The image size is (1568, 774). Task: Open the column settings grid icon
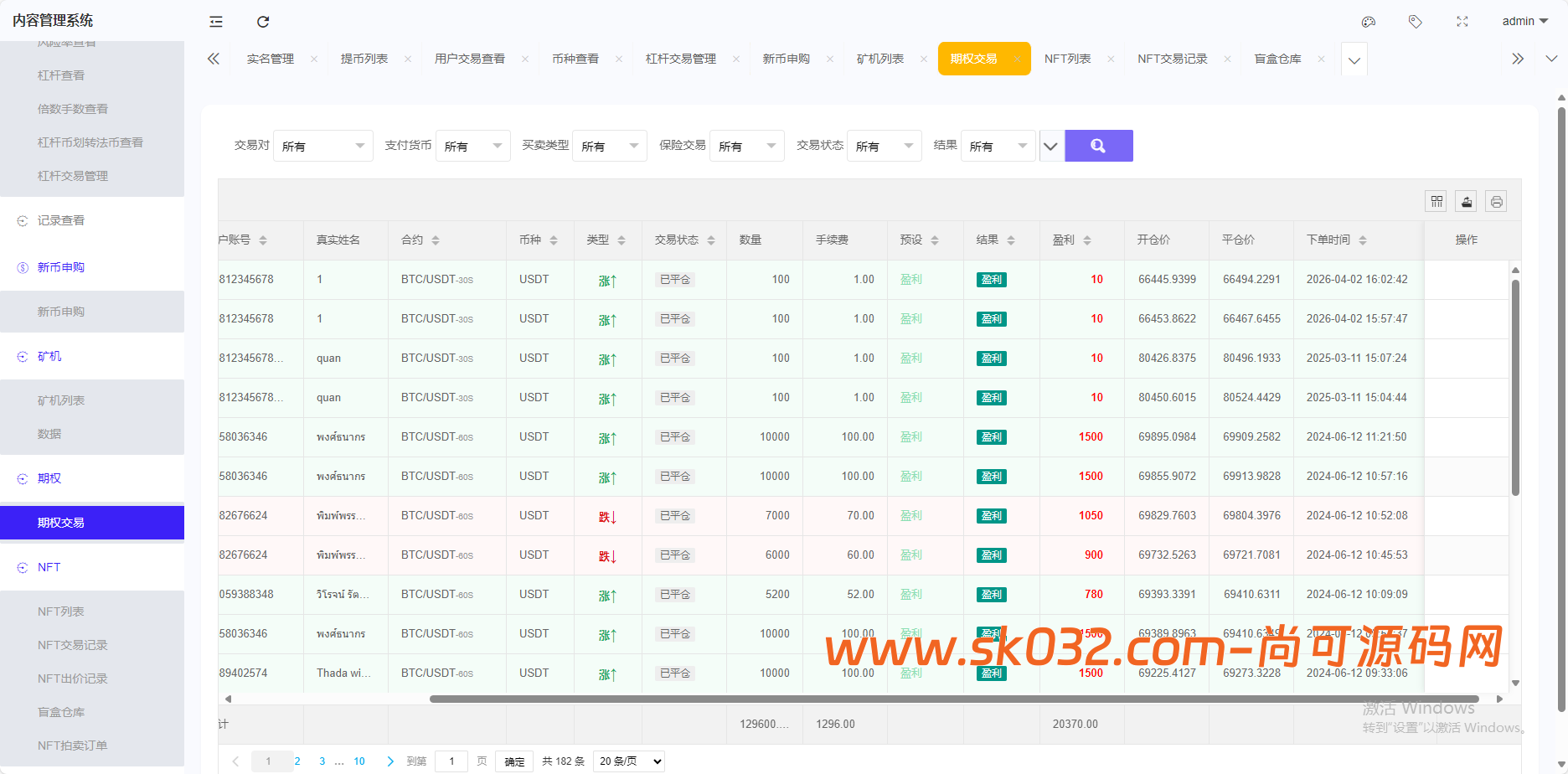pos(1436,201)
